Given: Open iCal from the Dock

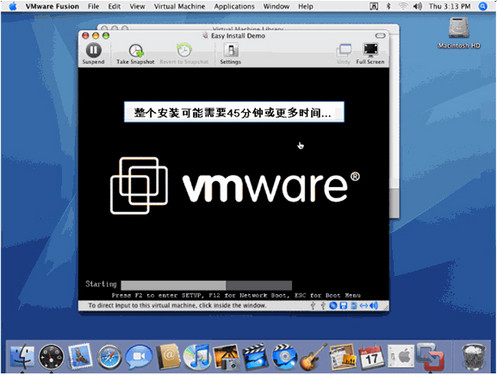Looking at the screenshot, I should pos(371,357).
